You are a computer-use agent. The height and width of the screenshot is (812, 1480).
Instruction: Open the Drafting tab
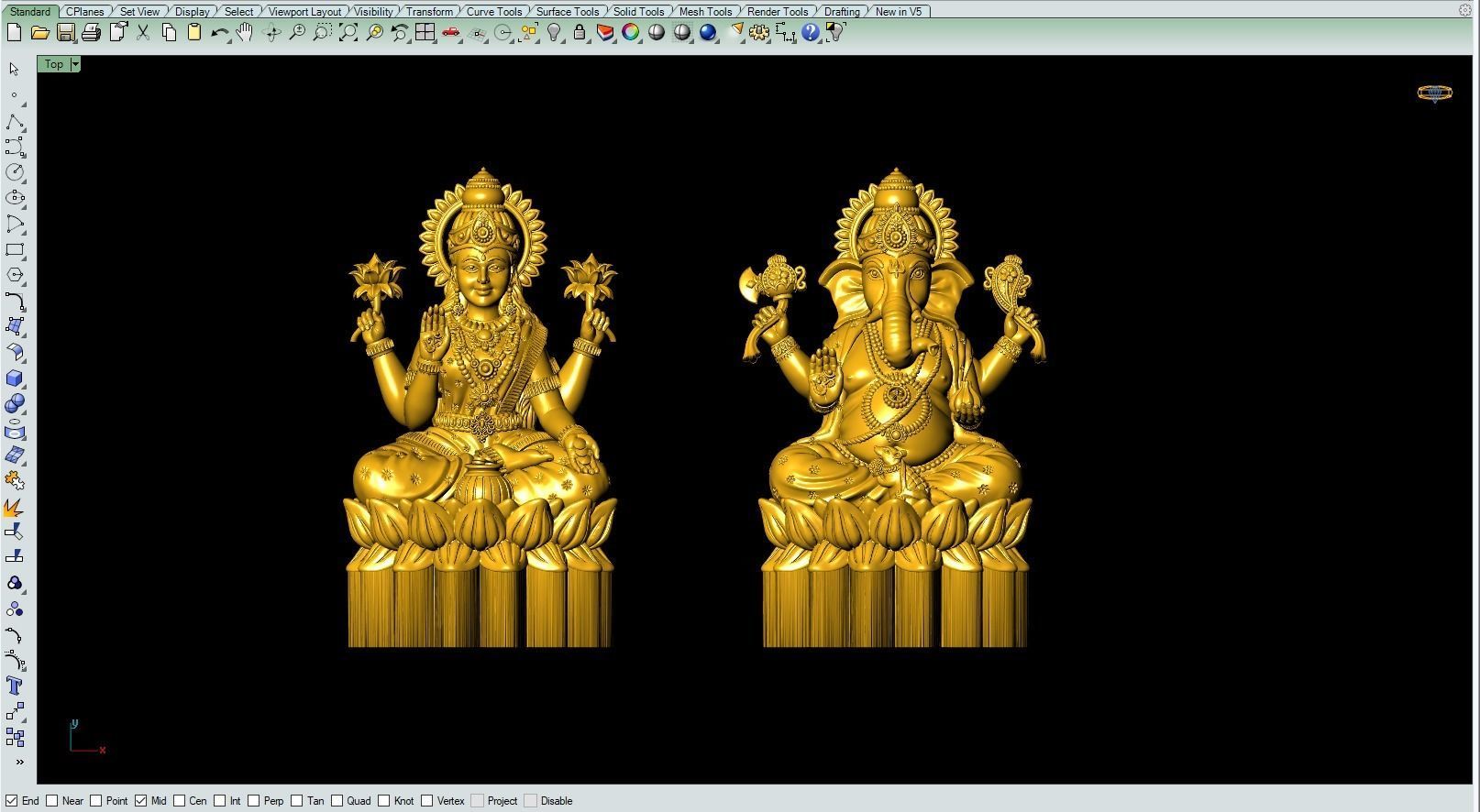842,12
